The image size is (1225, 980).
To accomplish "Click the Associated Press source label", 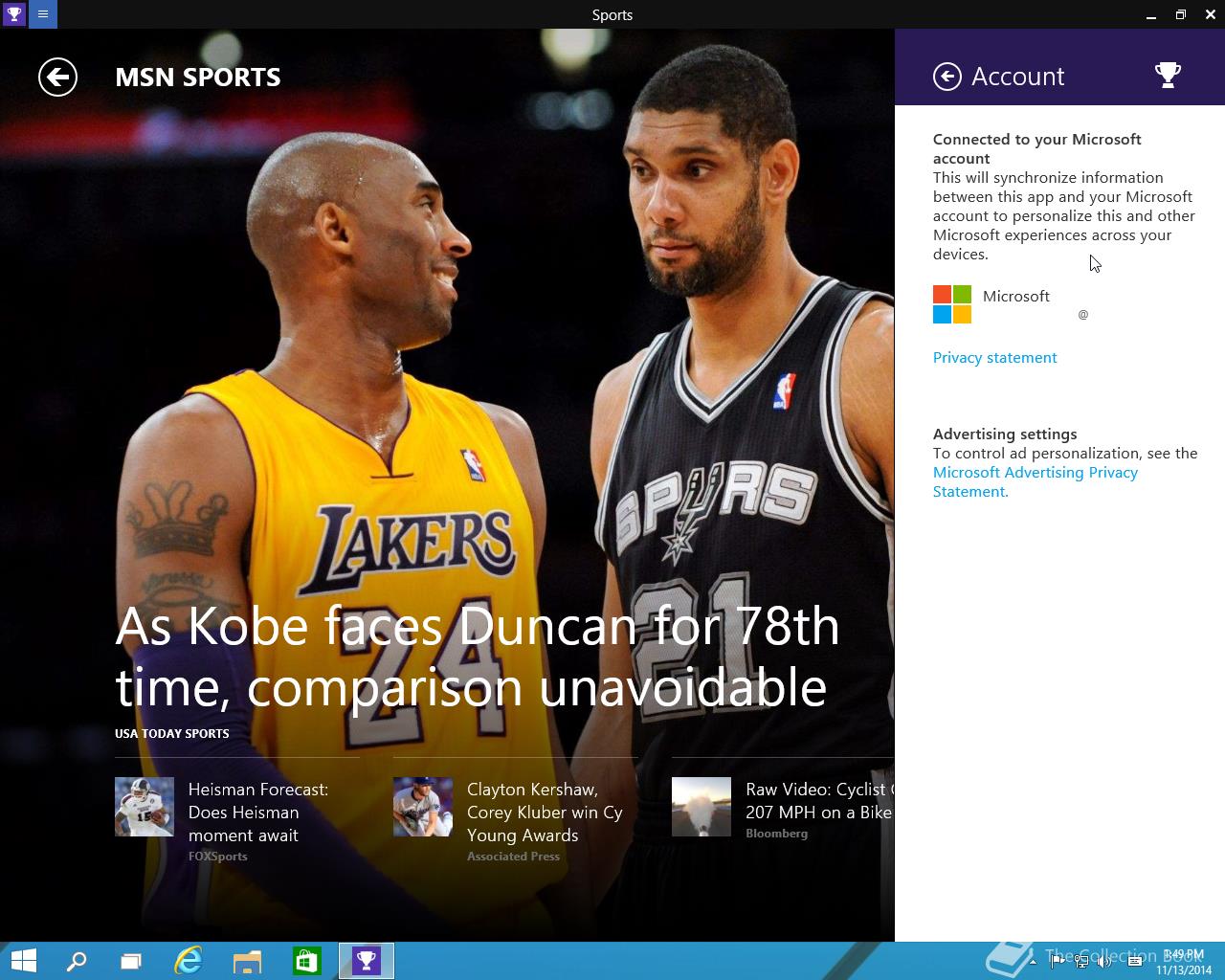I will click(x=513, y=857).
